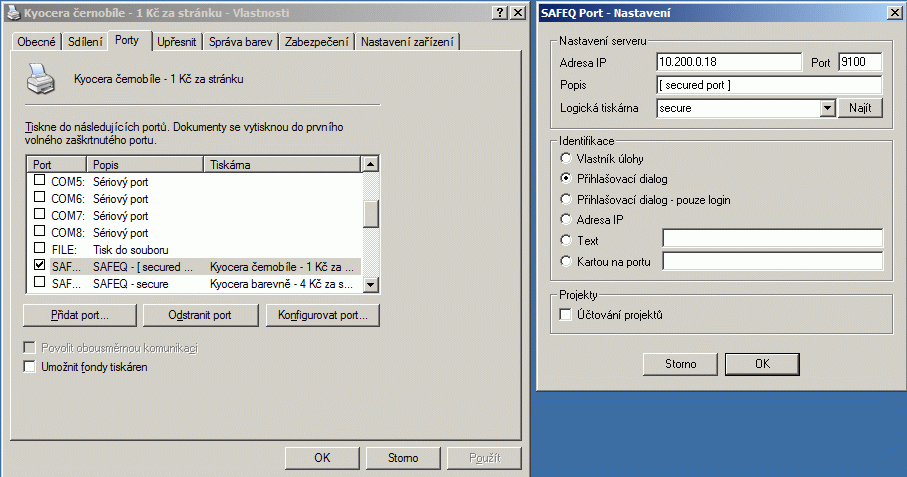Viewport: 907px width, 477px height.
Task: Click Storno in the Vlastnosti window
Action: 403,458
